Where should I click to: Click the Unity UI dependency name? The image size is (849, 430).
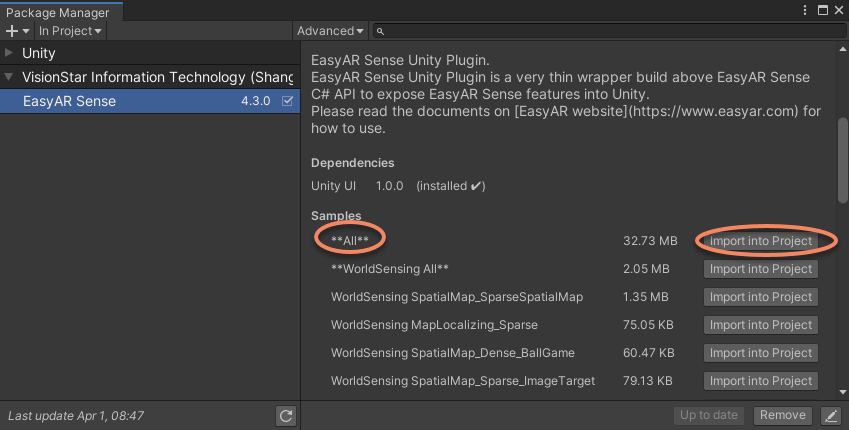tap(334, 186)
